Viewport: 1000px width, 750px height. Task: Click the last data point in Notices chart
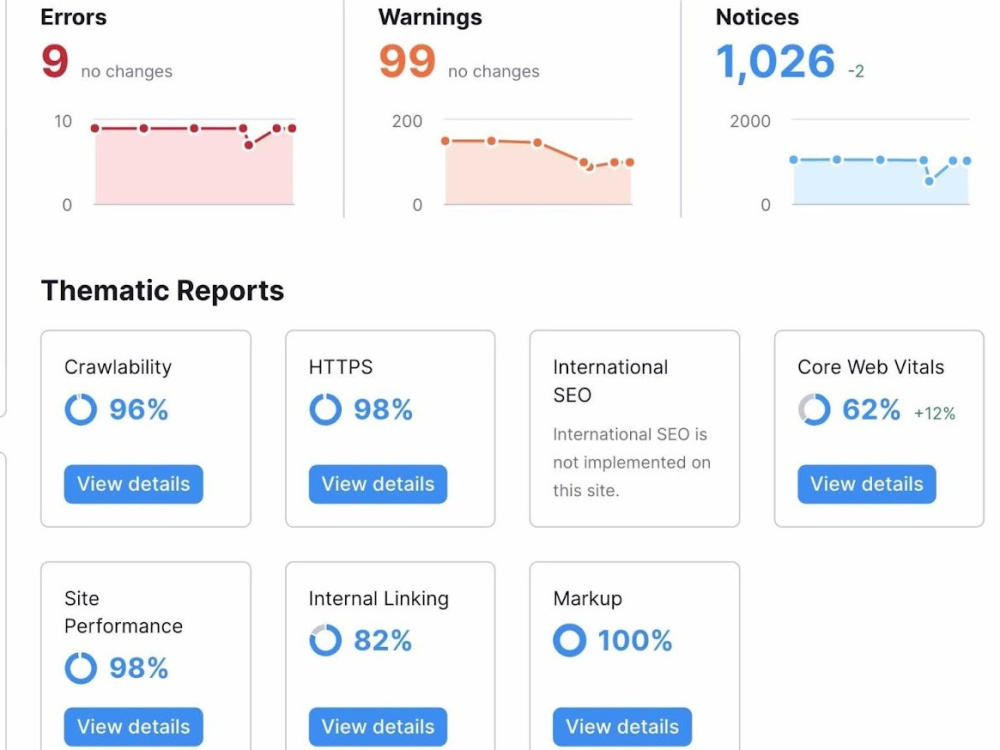(967, 161)
